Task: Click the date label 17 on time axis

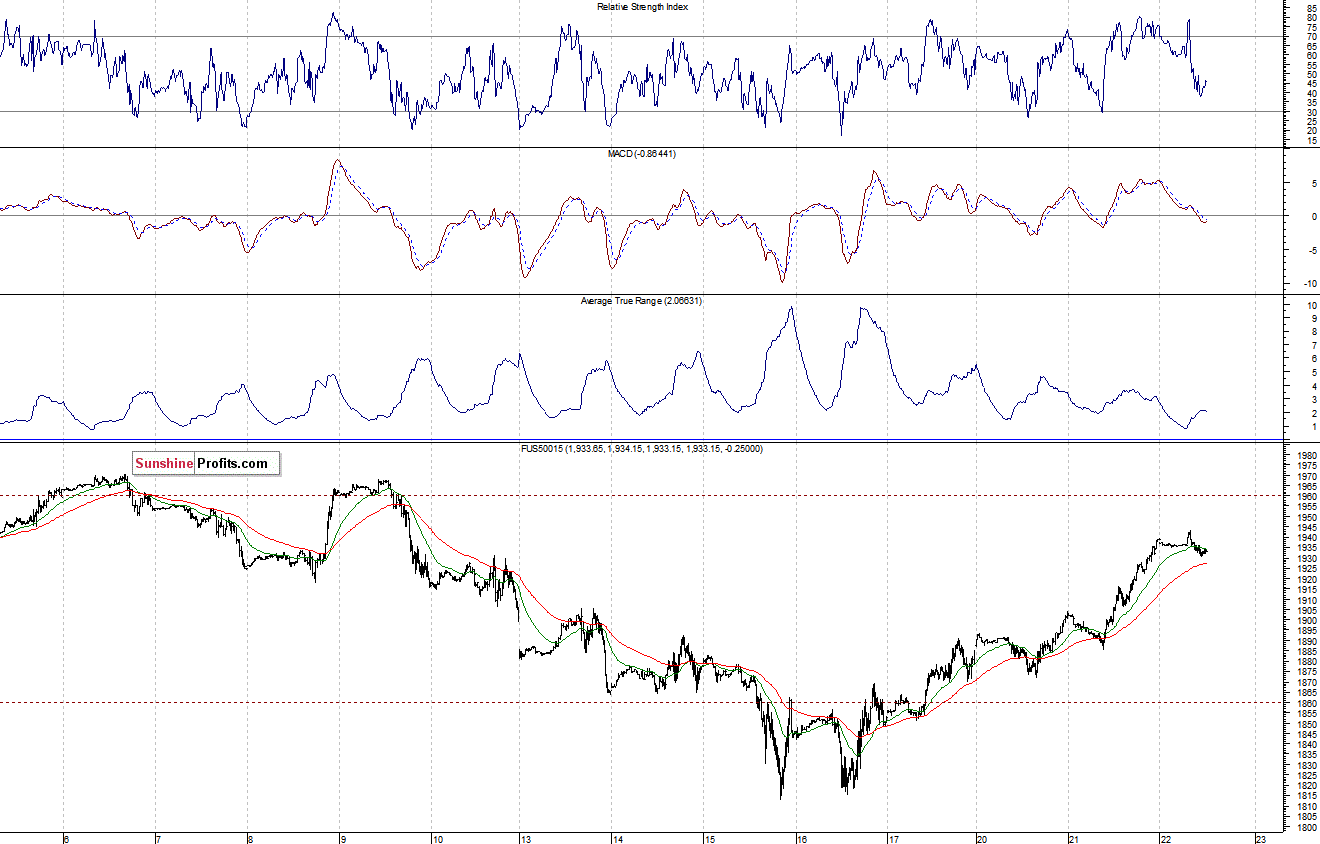Action: pos(894,839)
